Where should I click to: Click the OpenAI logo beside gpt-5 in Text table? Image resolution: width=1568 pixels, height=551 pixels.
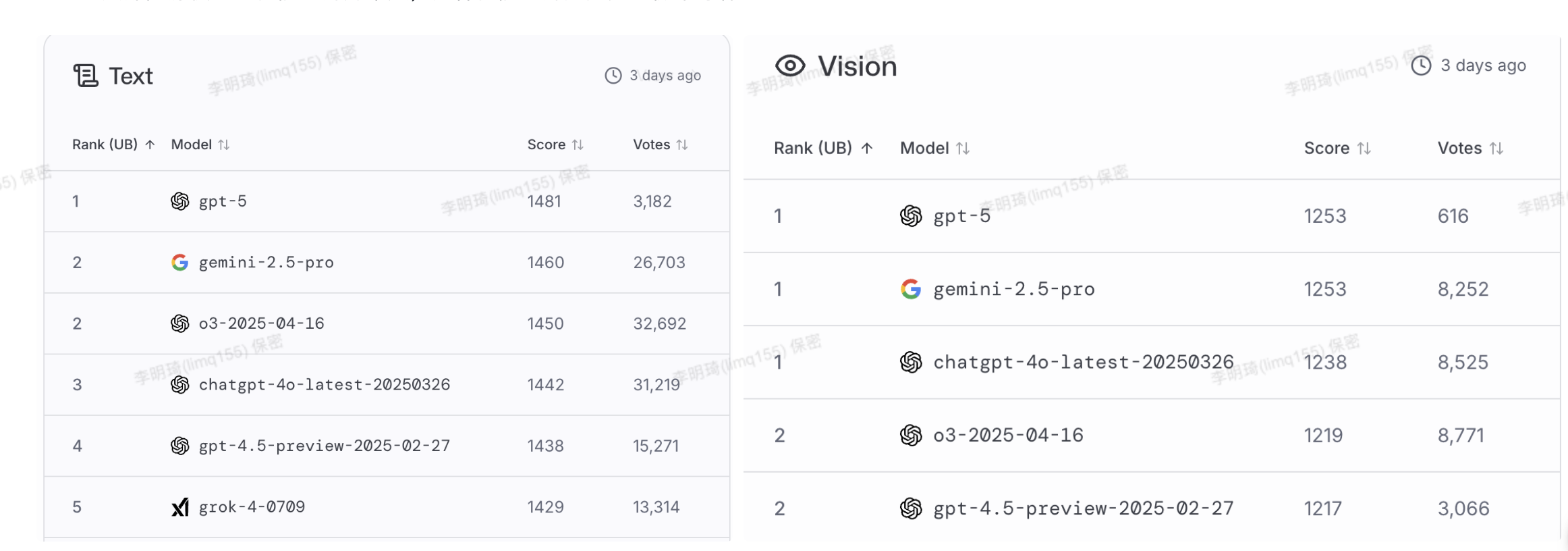point(179,201)
